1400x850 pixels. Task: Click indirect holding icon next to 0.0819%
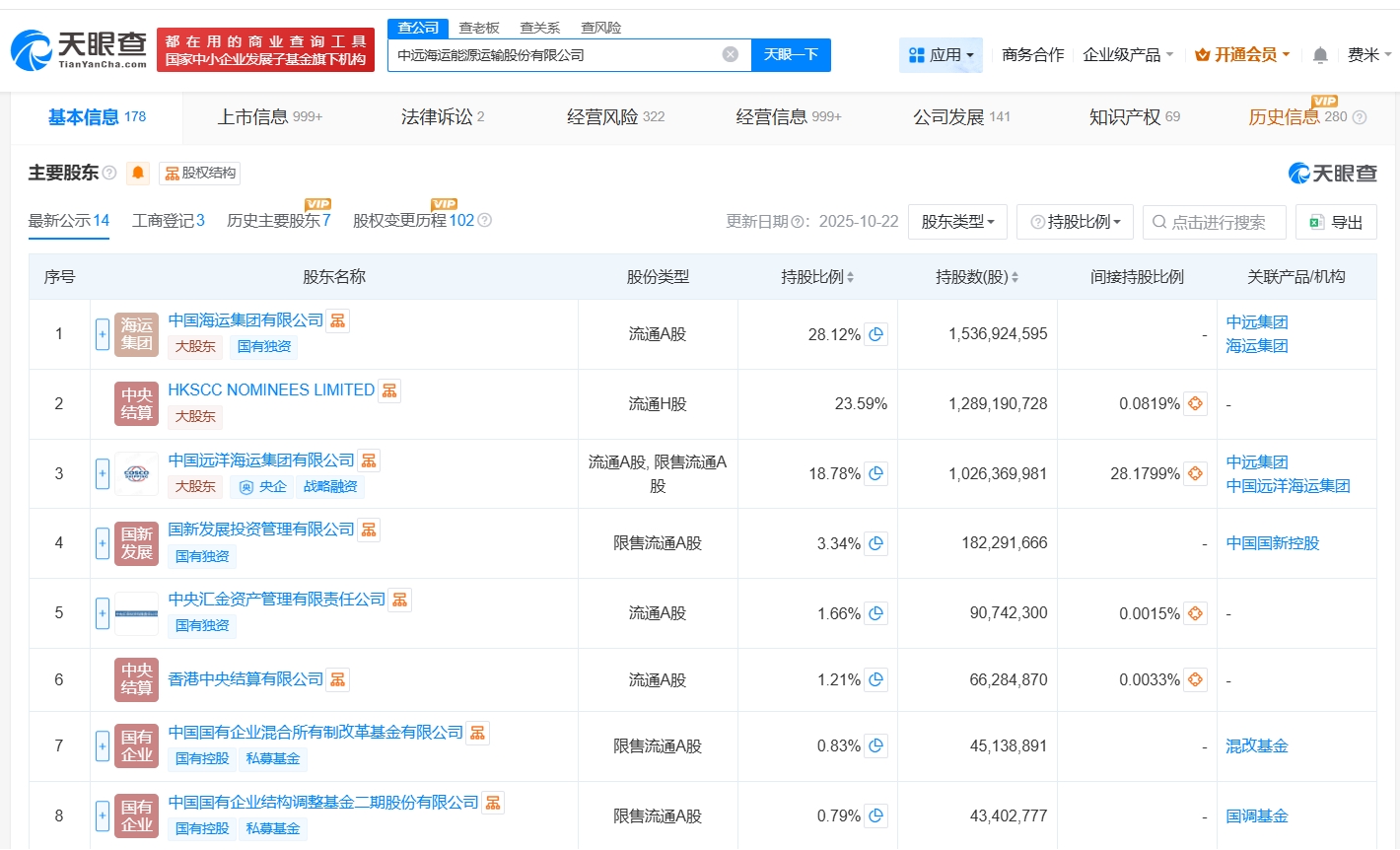pyautogui.click(x=1195, y=404)
